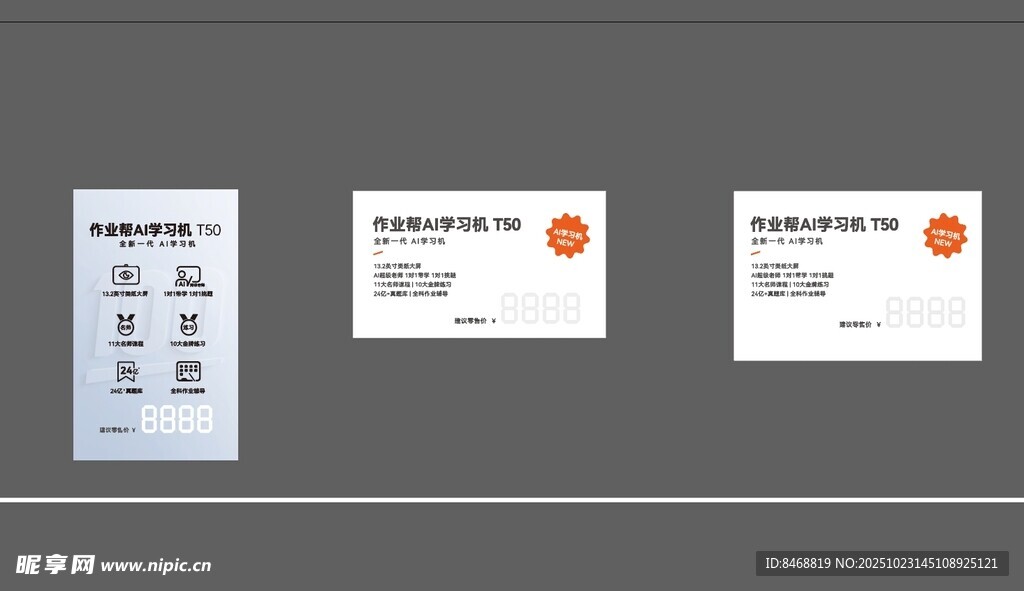Click the white 8888 price on the vertical card
The height and width of the screenshot is (591, 1024).
point(177,419)
